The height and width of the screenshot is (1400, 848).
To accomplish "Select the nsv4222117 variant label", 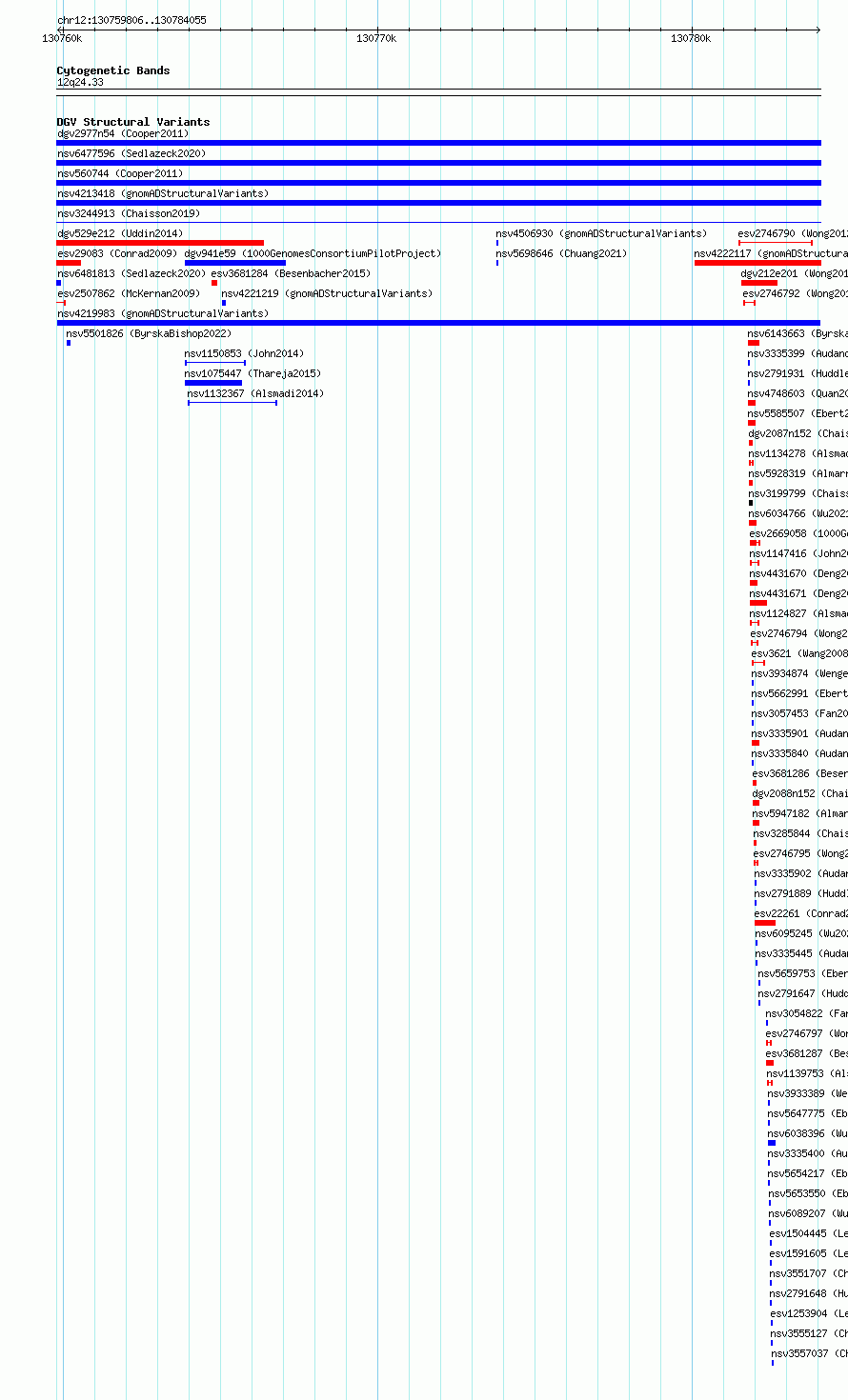I will (771, 253).
